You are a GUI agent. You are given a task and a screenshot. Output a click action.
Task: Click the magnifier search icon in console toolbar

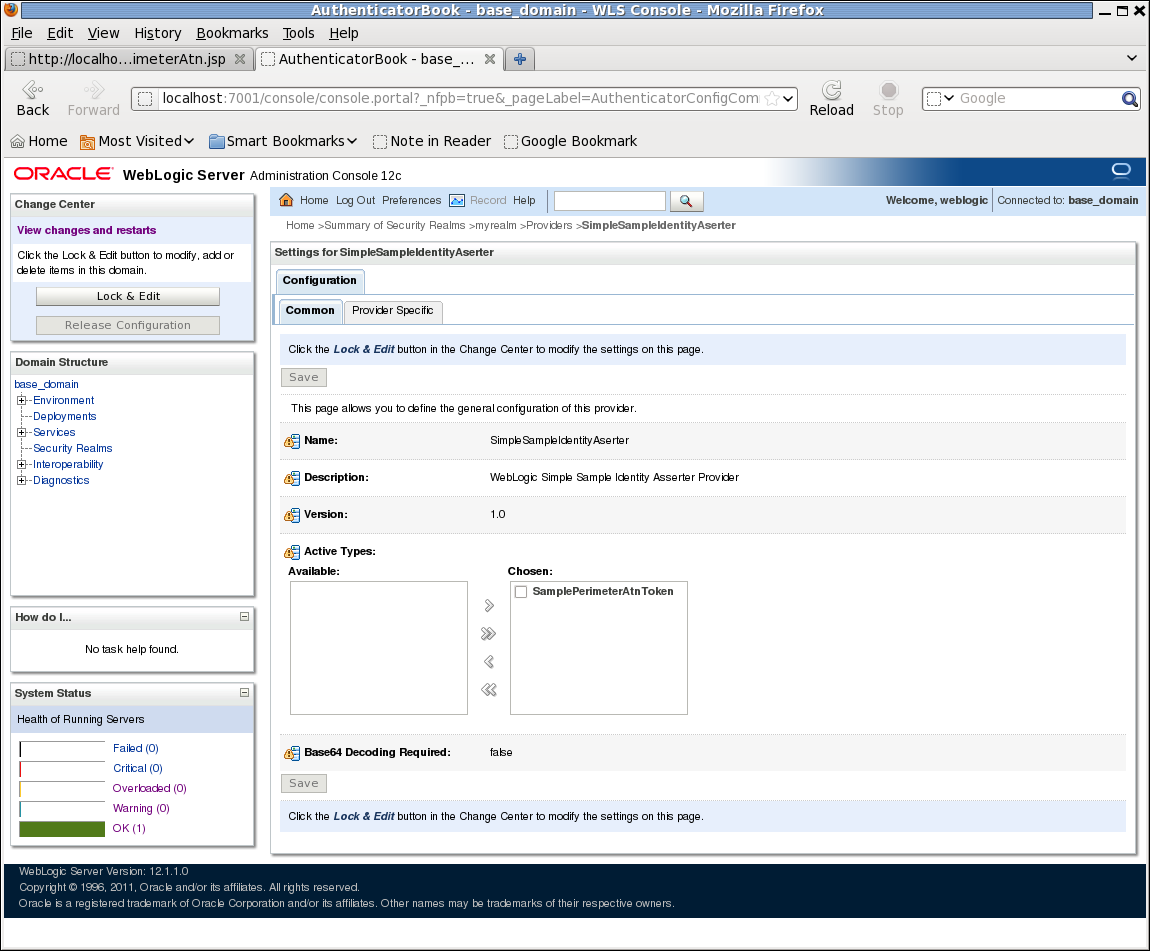(686, 200)
